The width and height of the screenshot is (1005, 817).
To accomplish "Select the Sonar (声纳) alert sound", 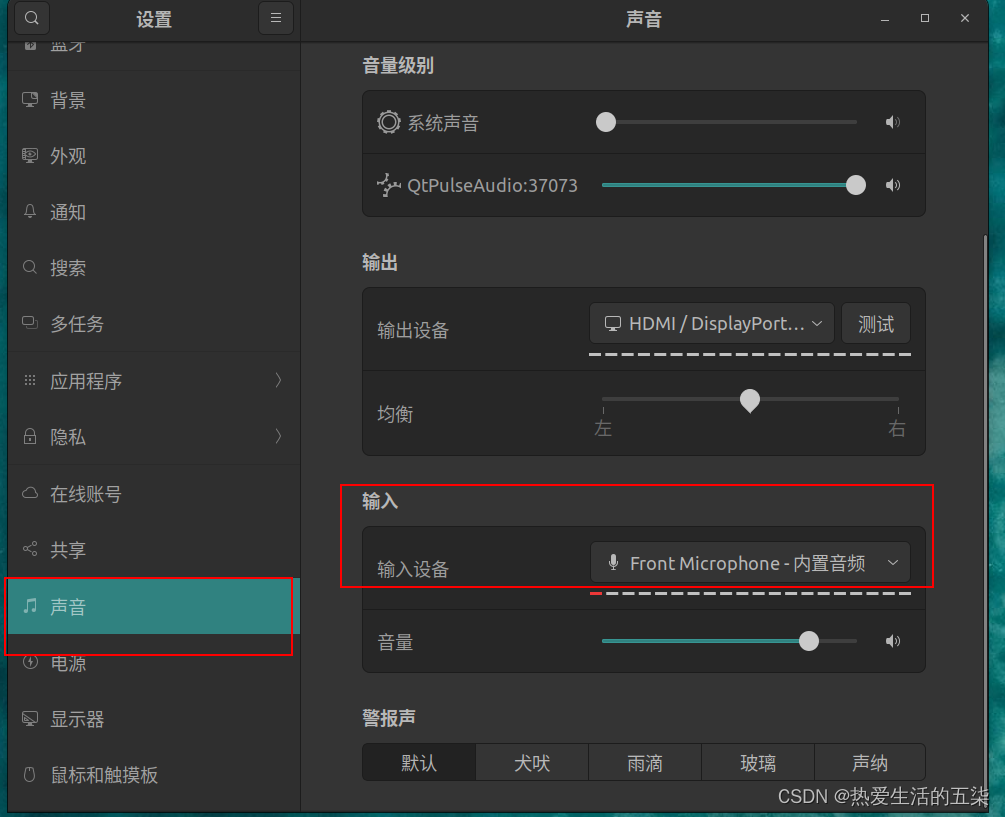I will [870, 763].
